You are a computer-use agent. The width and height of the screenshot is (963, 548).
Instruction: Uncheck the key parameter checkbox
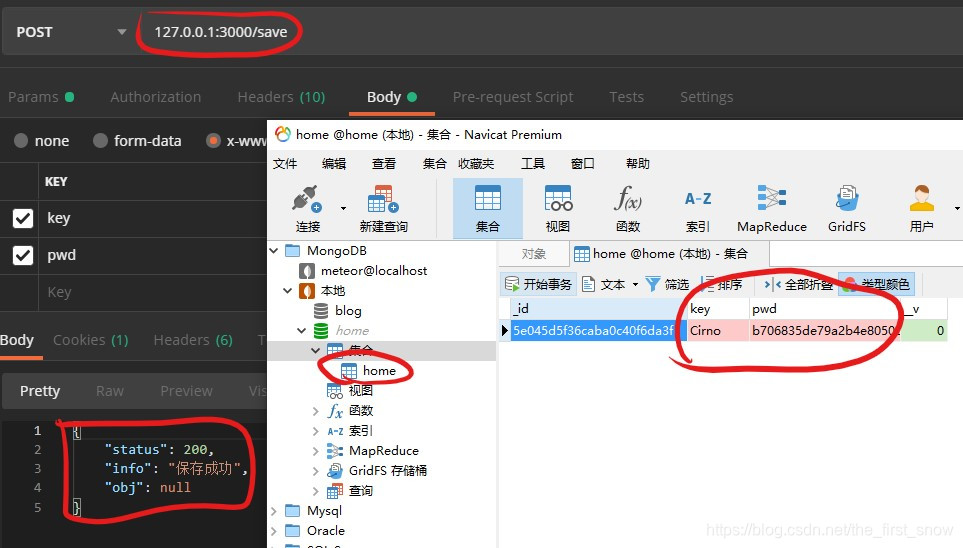tap(23, 218)
